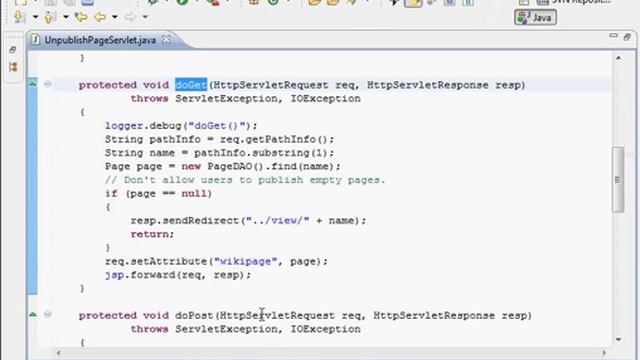Click the throws clause under doPost

click(245, 329)
